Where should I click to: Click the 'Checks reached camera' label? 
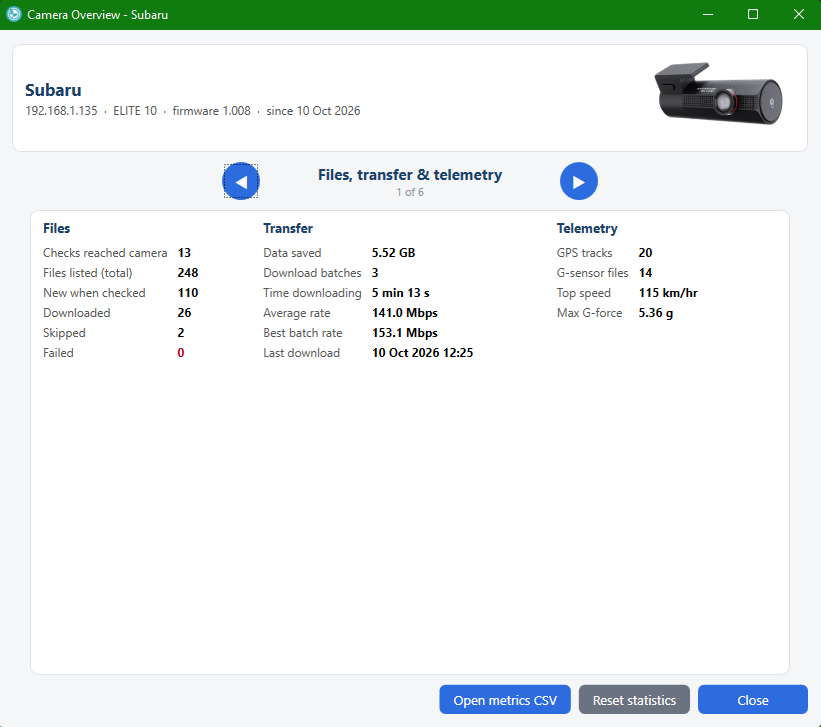coord(105,253)
